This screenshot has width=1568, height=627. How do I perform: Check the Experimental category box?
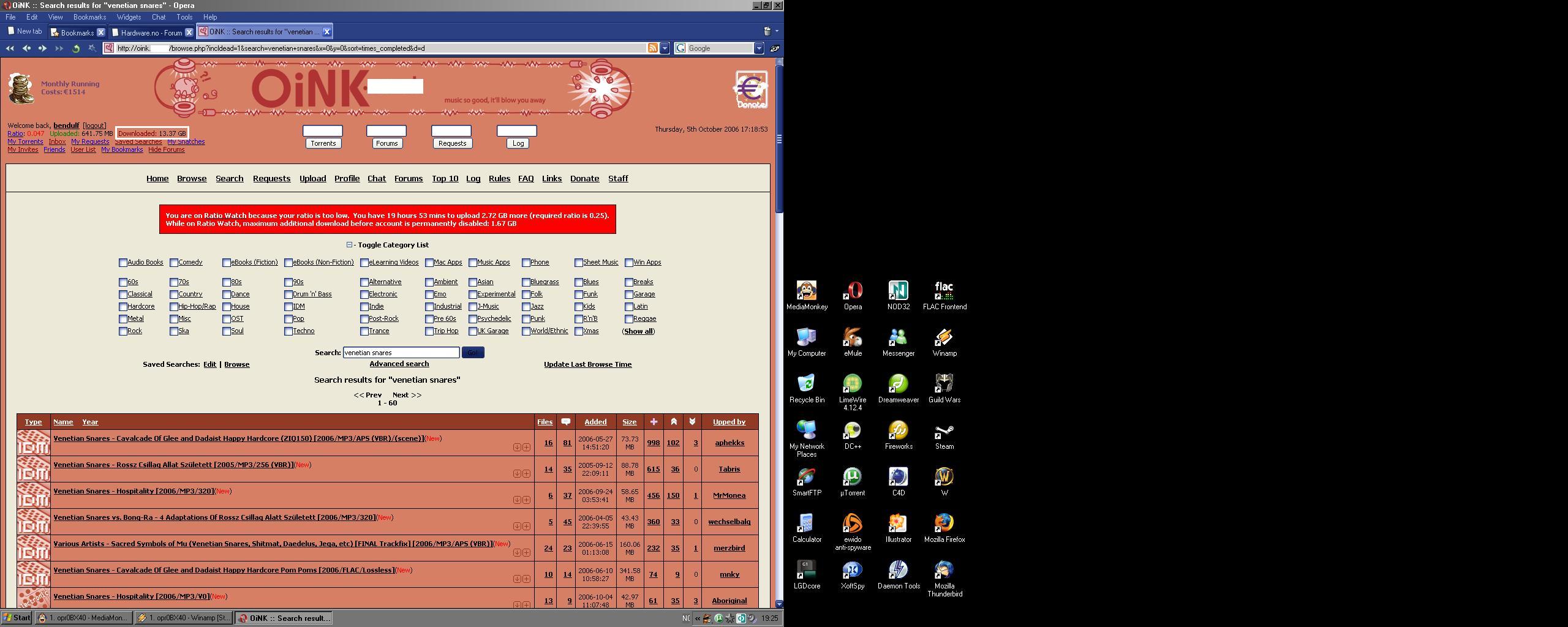(473, 295)
